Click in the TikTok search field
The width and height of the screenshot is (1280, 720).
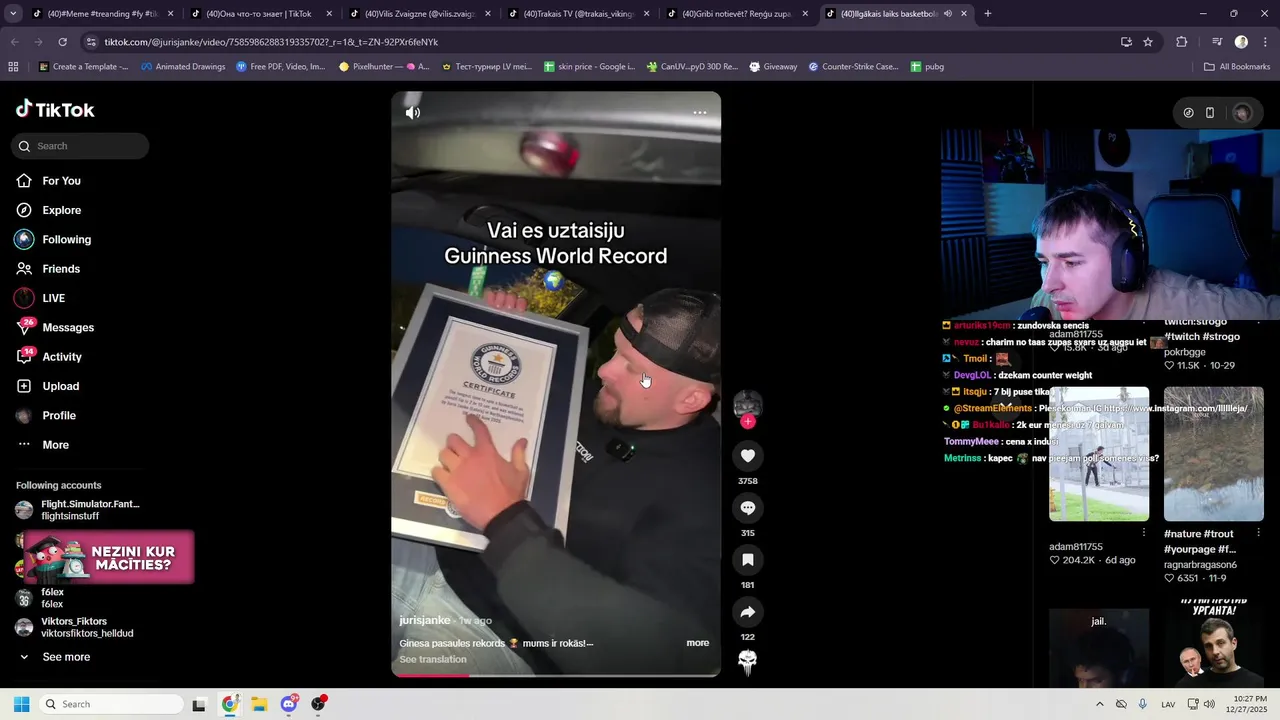80,146
